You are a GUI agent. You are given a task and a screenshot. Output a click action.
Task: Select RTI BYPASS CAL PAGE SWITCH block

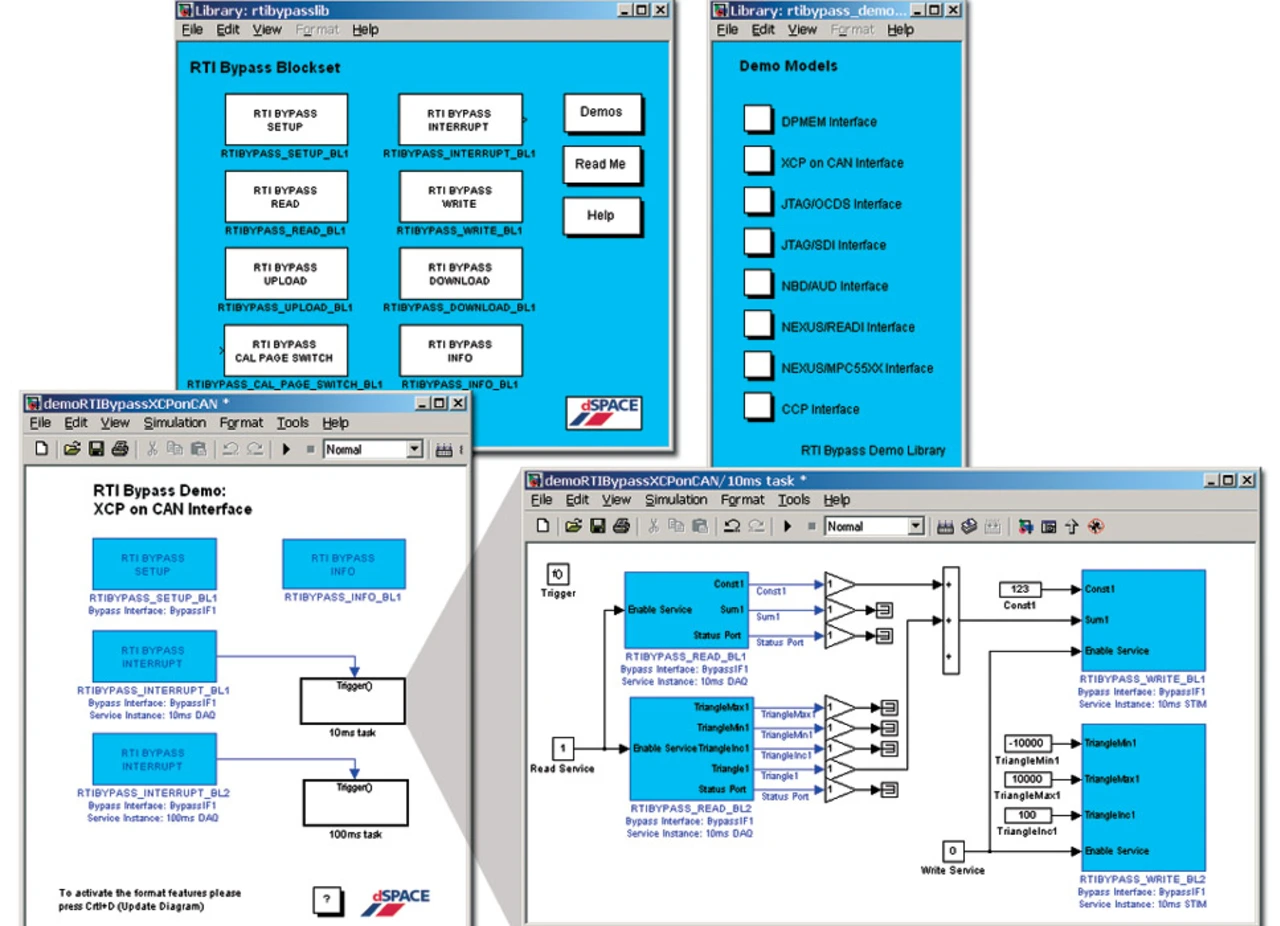click(286, 350)
